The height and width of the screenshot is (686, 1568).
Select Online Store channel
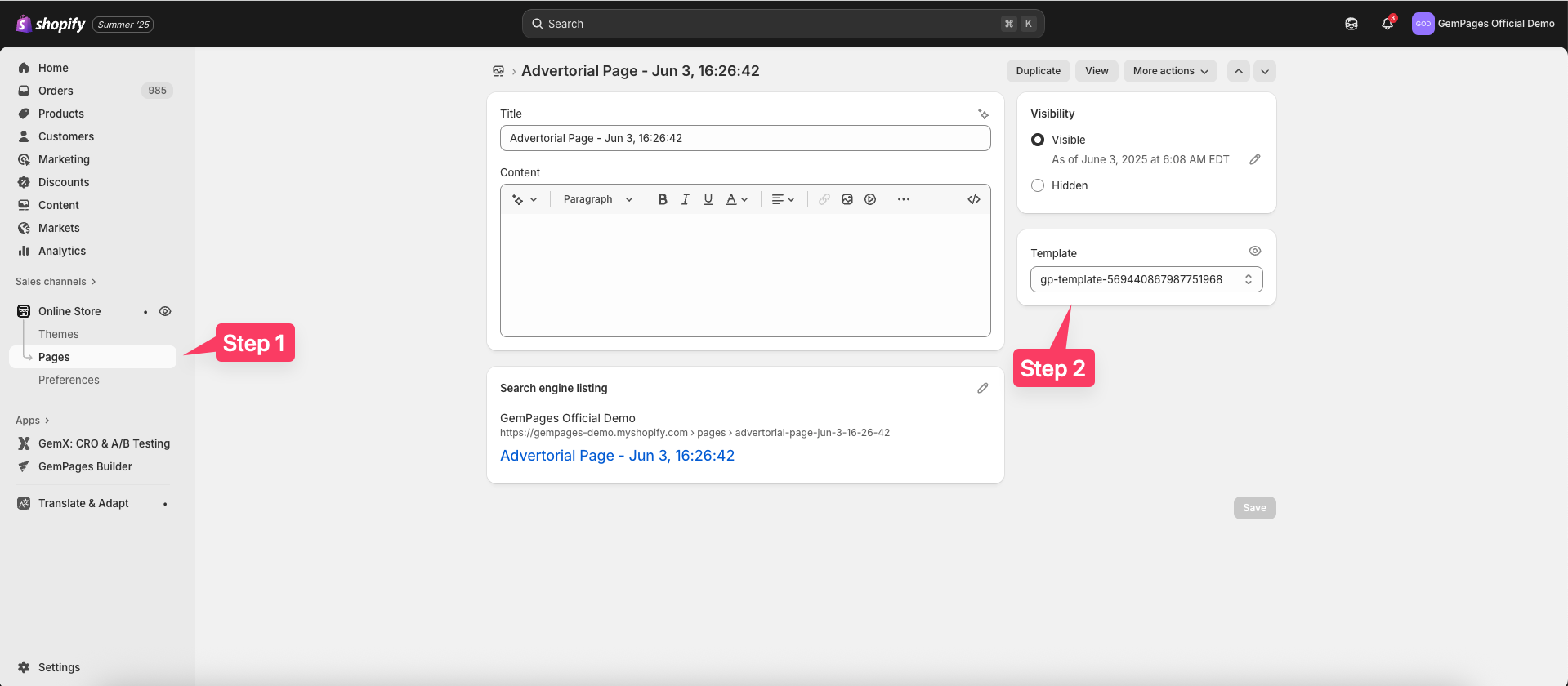69,311
